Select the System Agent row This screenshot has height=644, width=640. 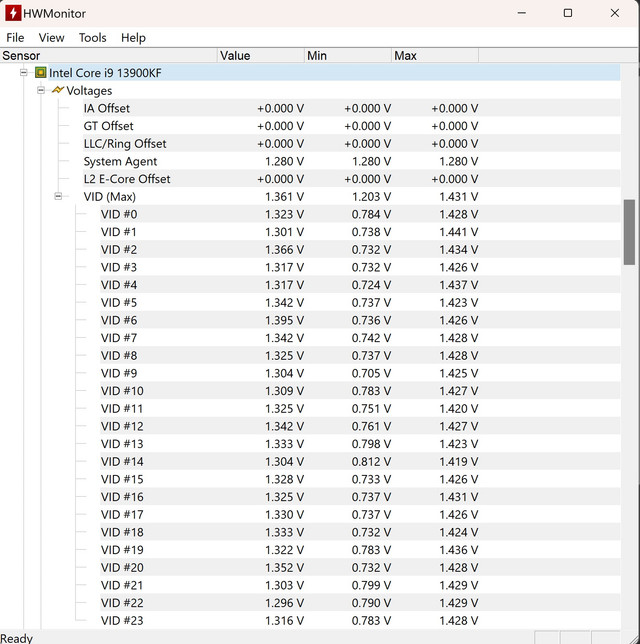(x=351, y=161)
